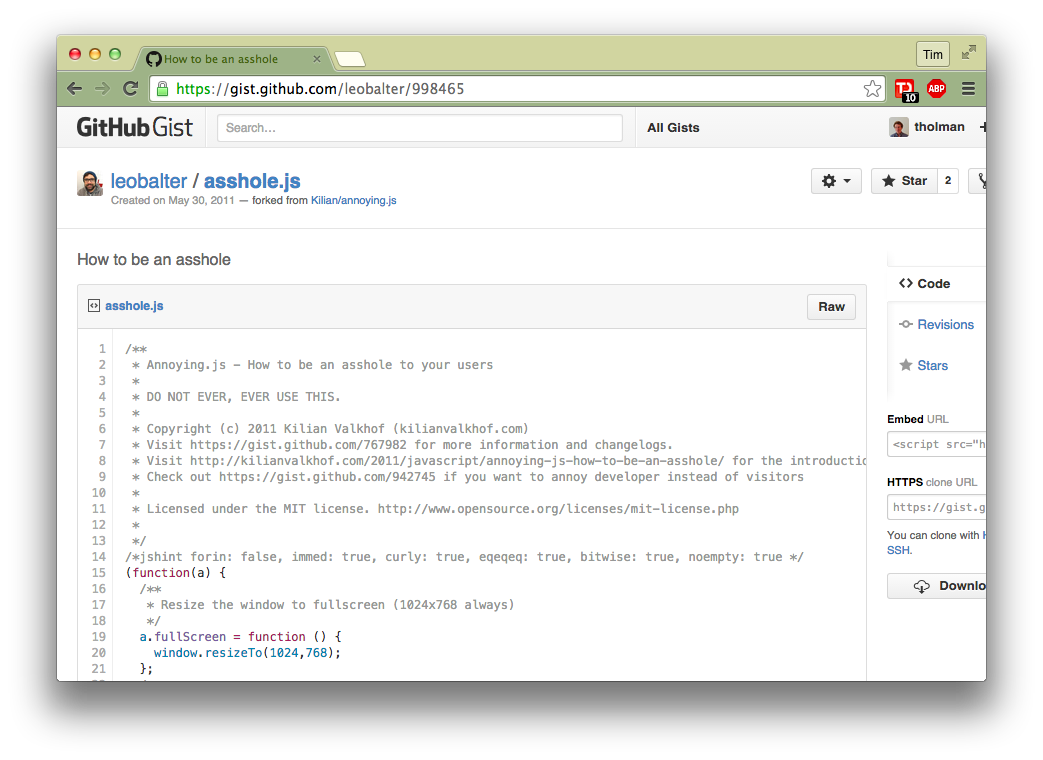Star this gist

pos(905,181)
